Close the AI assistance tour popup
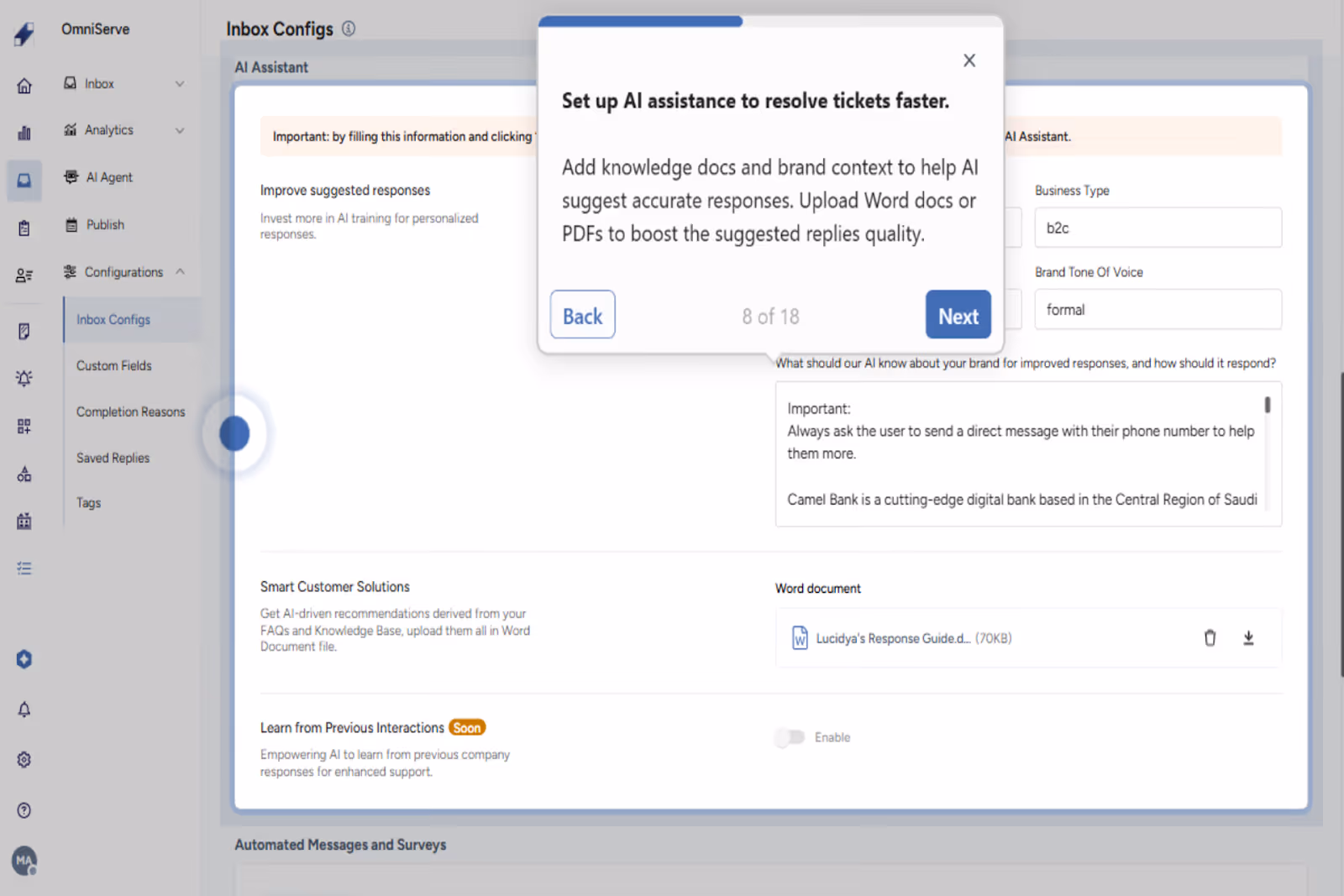This screenshot has height=896, width=1344. pyautogui.click(x=969, y=60)
